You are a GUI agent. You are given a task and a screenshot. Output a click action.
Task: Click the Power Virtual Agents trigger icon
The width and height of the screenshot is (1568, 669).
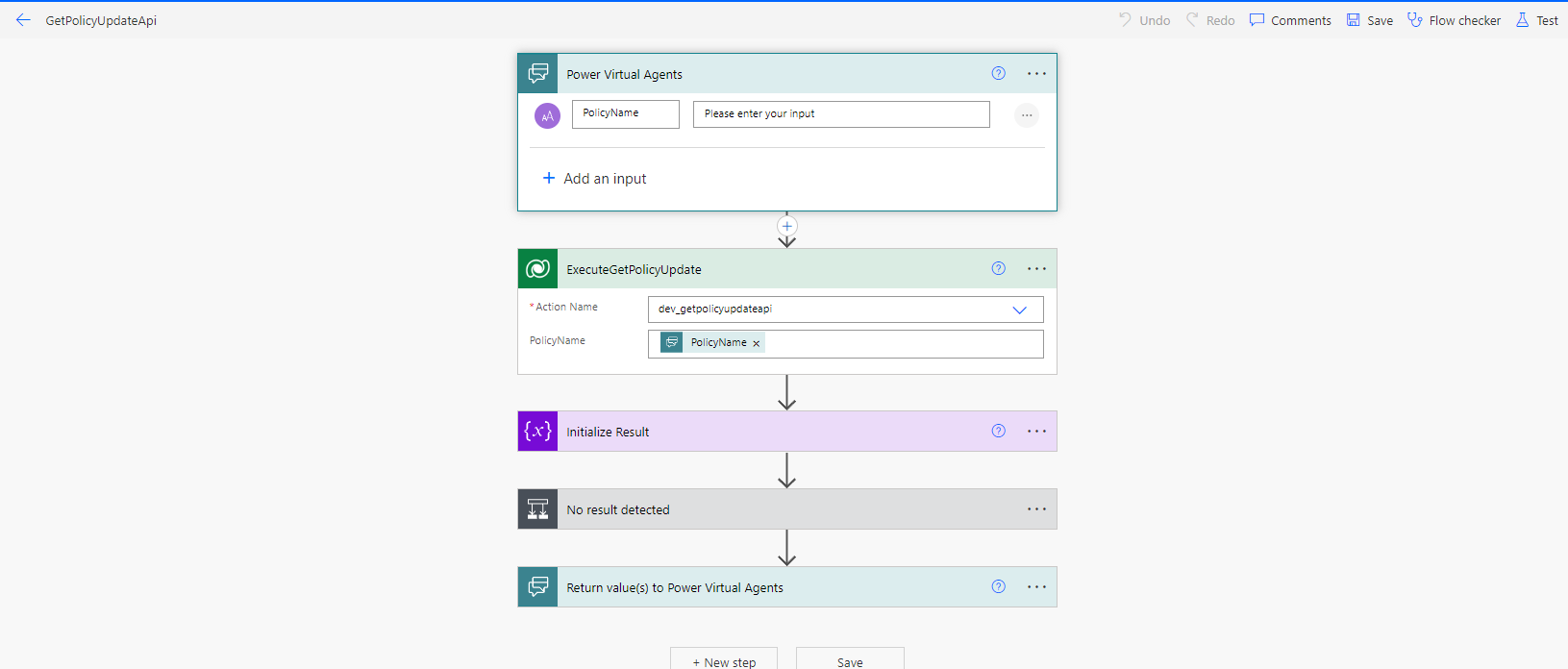click(538, 74)
